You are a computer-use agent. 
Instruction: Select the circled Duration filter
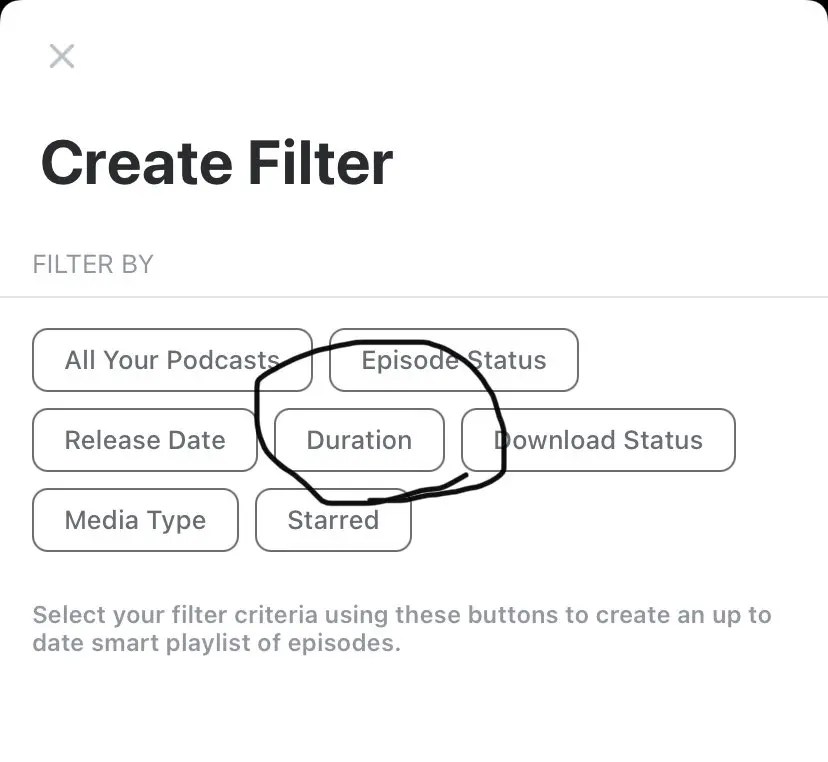359,440
